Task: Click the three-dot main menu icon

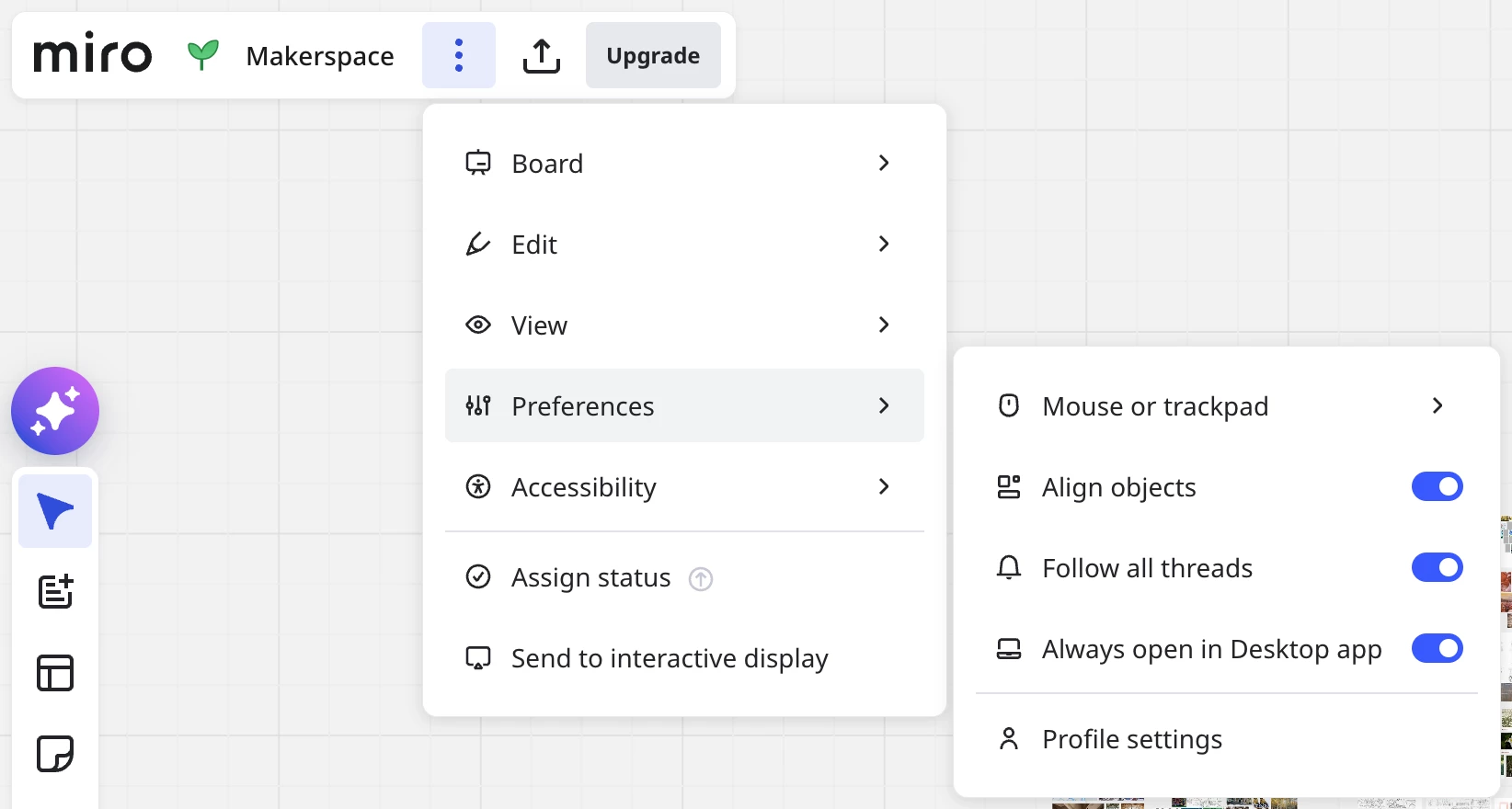Action: (459, 55)
